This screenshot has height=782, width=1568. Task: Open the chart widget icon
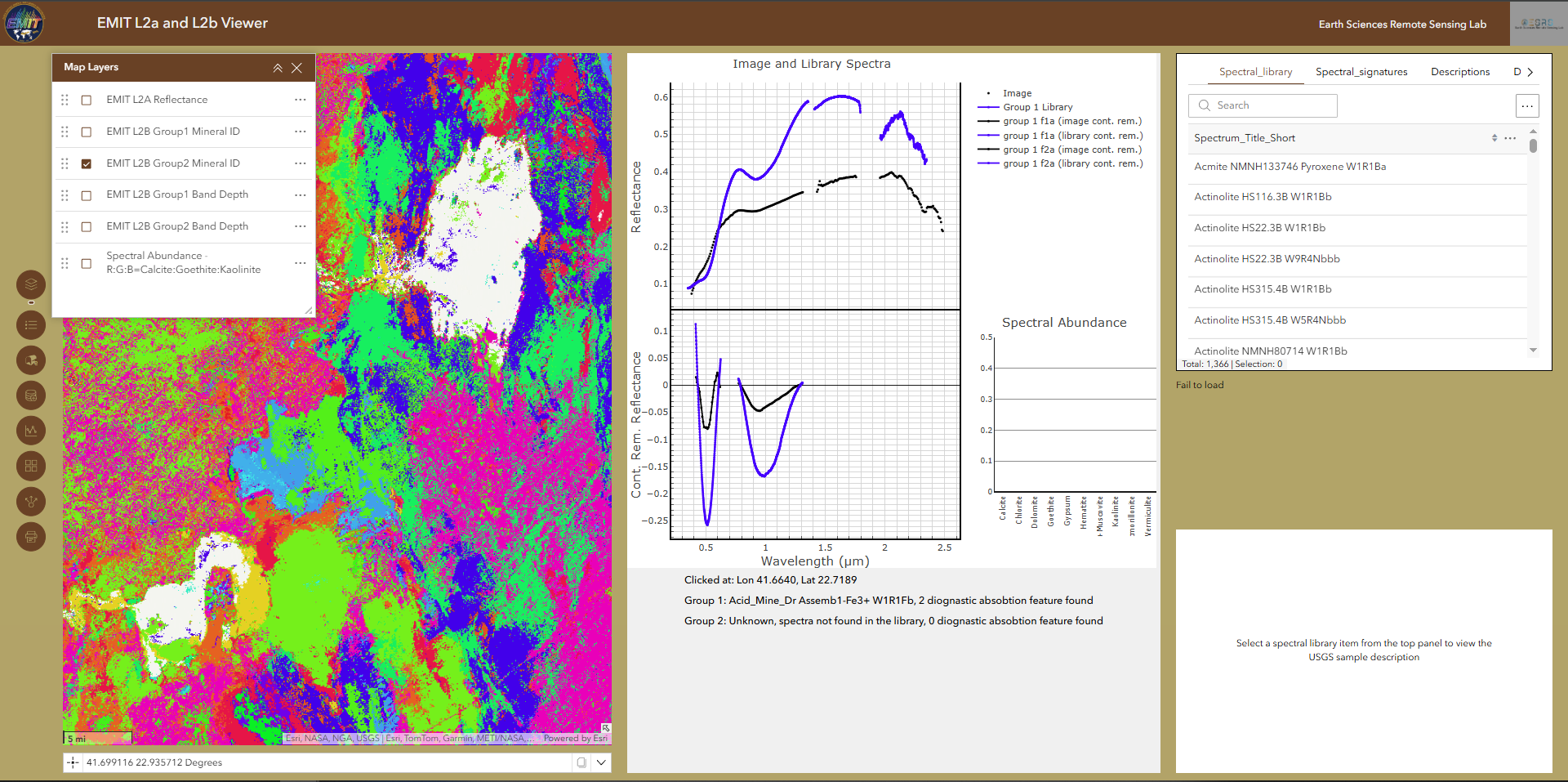click(x=31, y=431)
